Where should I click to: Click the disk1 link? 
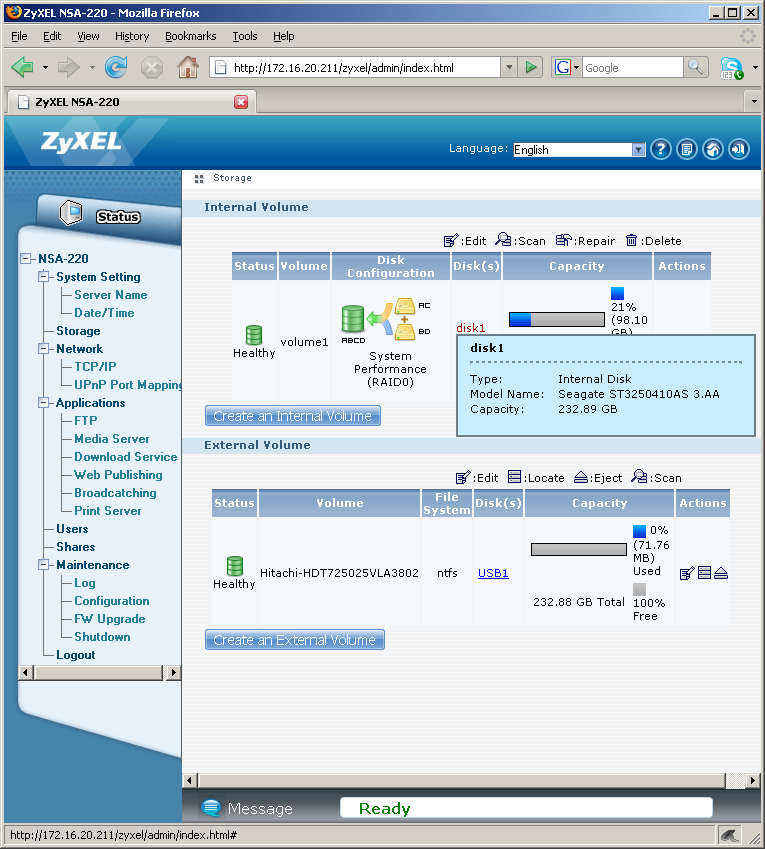[470, 328]
